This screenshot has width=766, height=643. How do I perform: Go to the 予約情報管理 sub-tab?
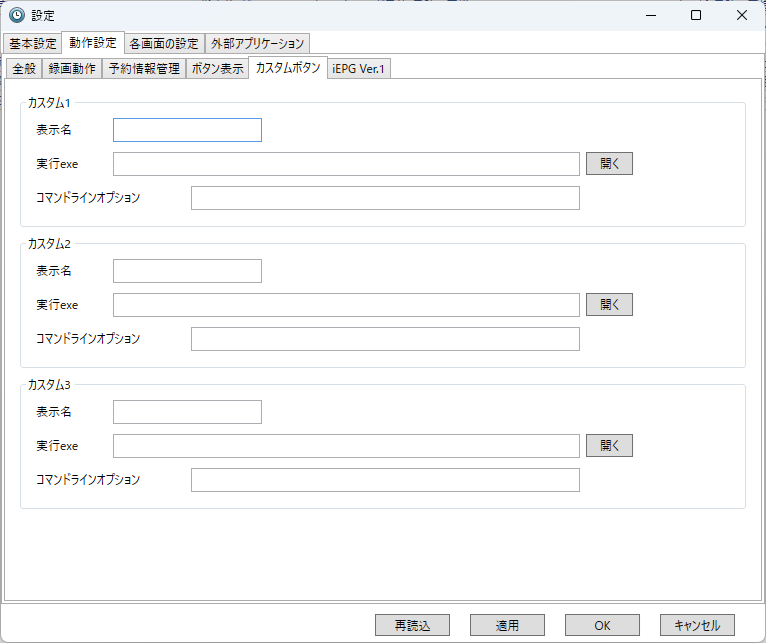tap(144, 68)
